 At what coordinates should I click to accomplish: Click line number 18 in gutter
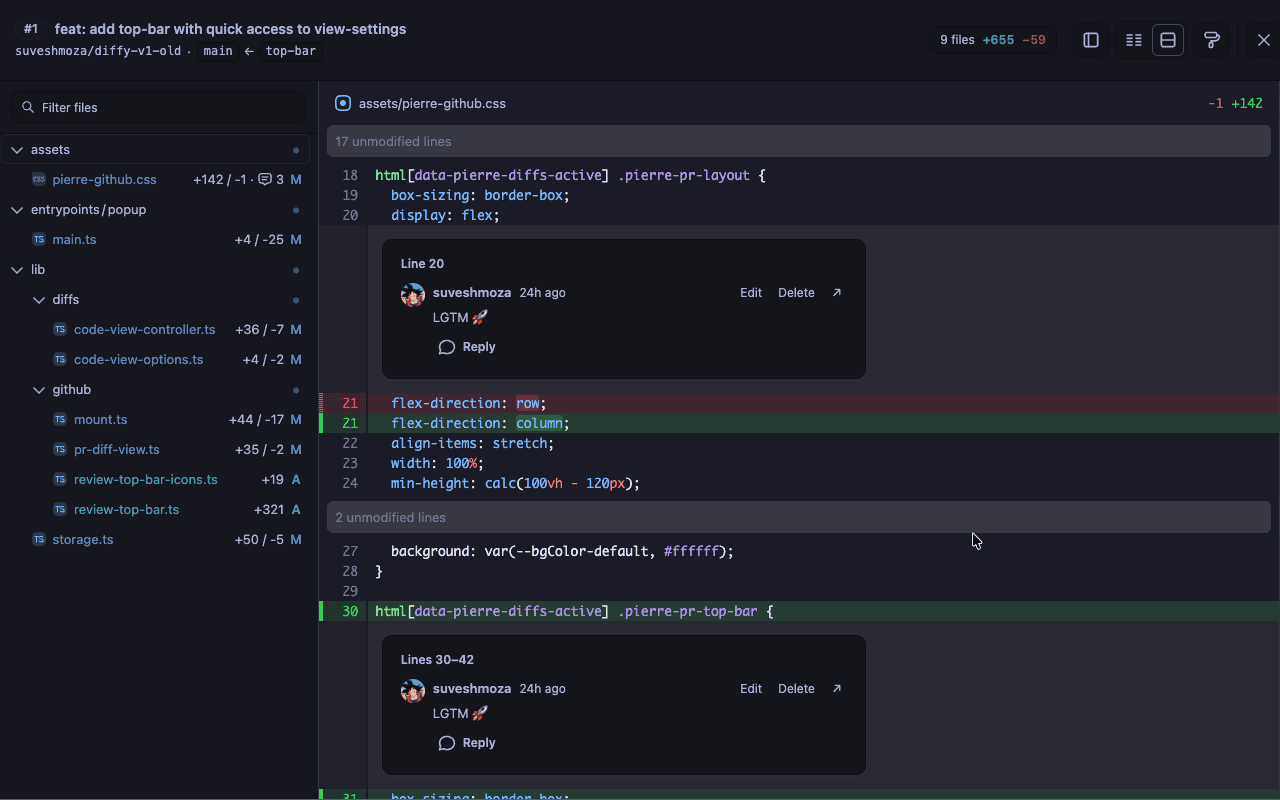click(x=350, y=175)
